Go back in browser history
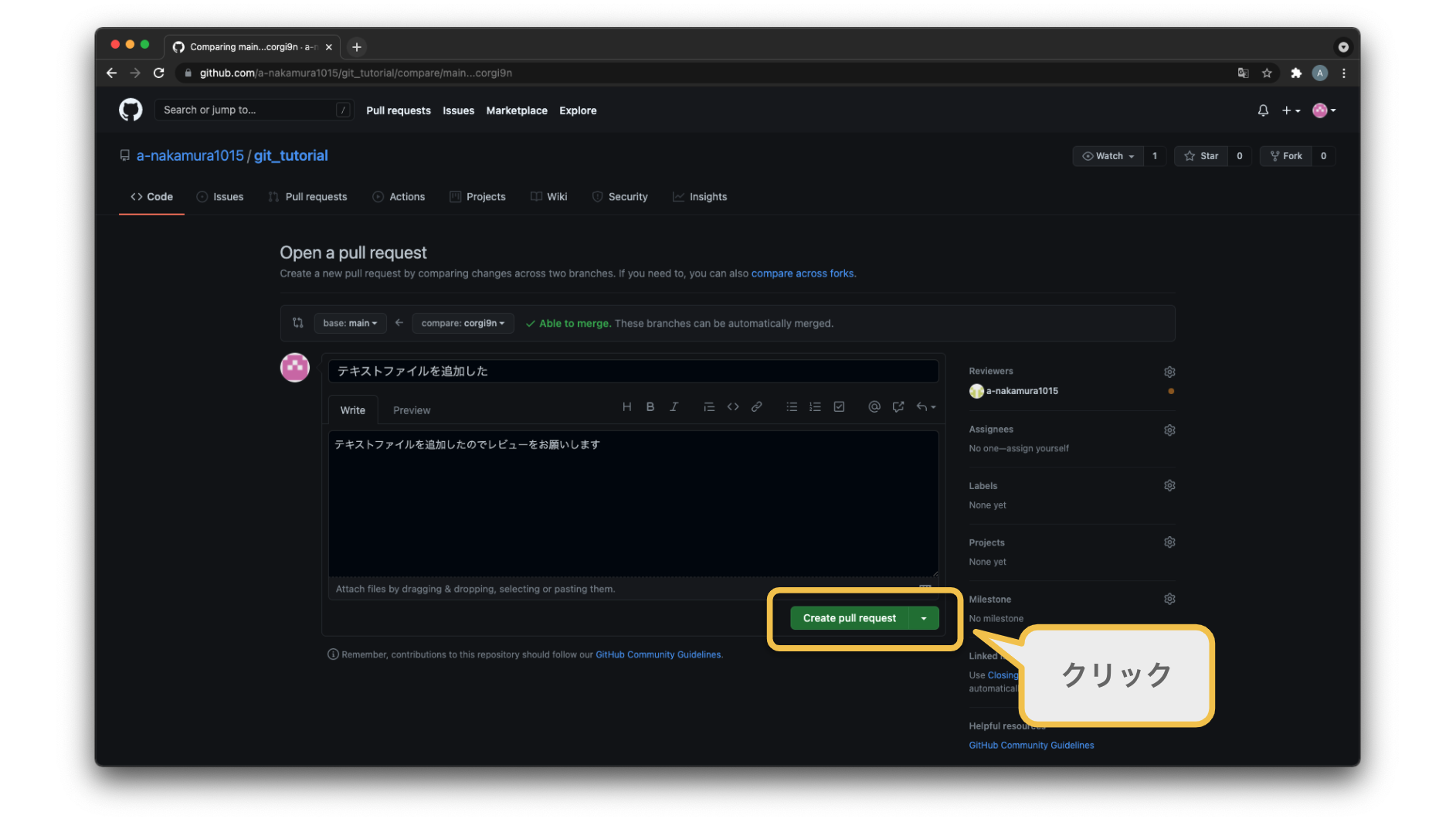Viewport: 1456px width, 819px height. click(112, 73)
